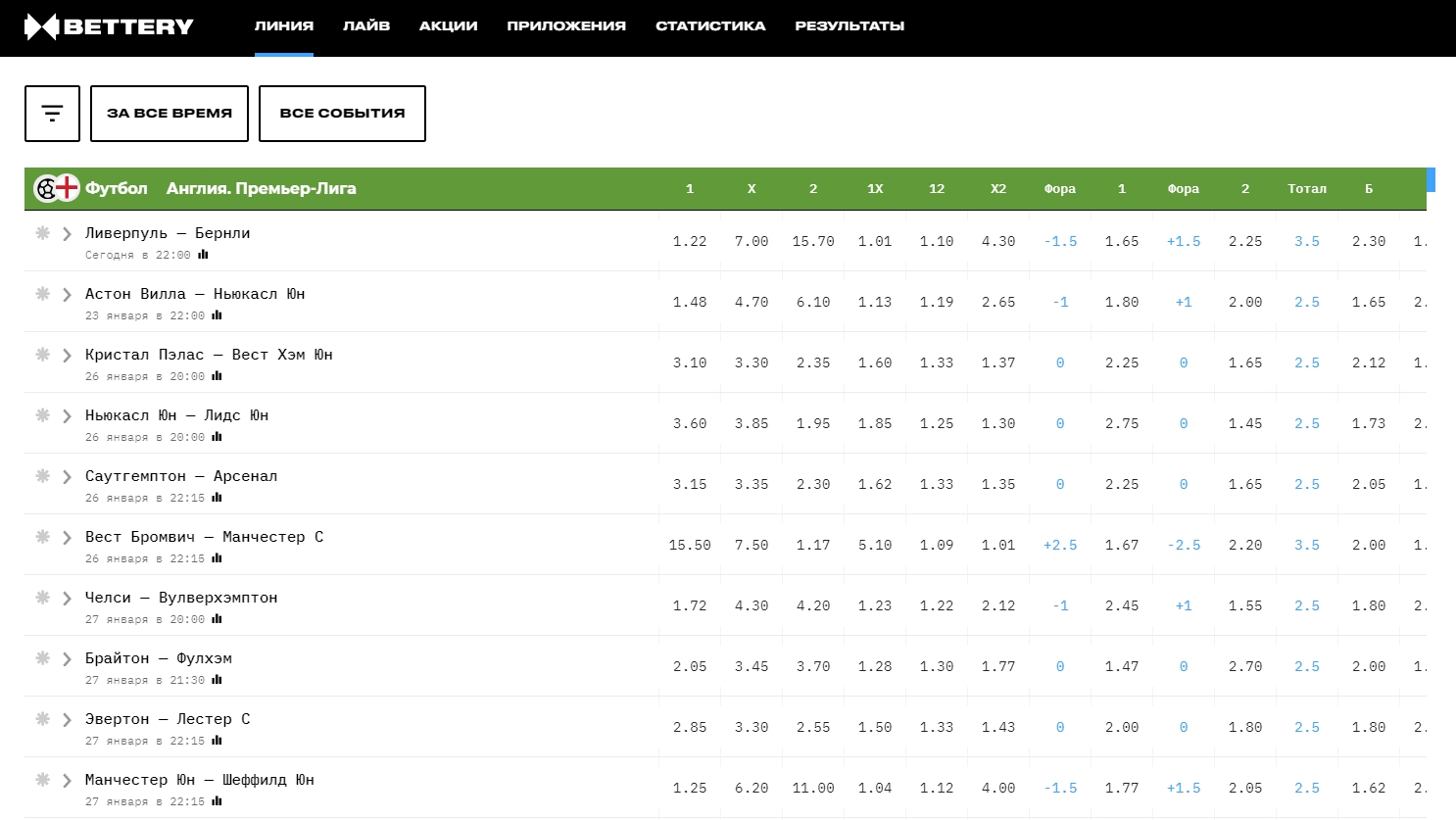
Task: Select Вест Бромвич win odds 15.50
Action: tap(690, 545)
